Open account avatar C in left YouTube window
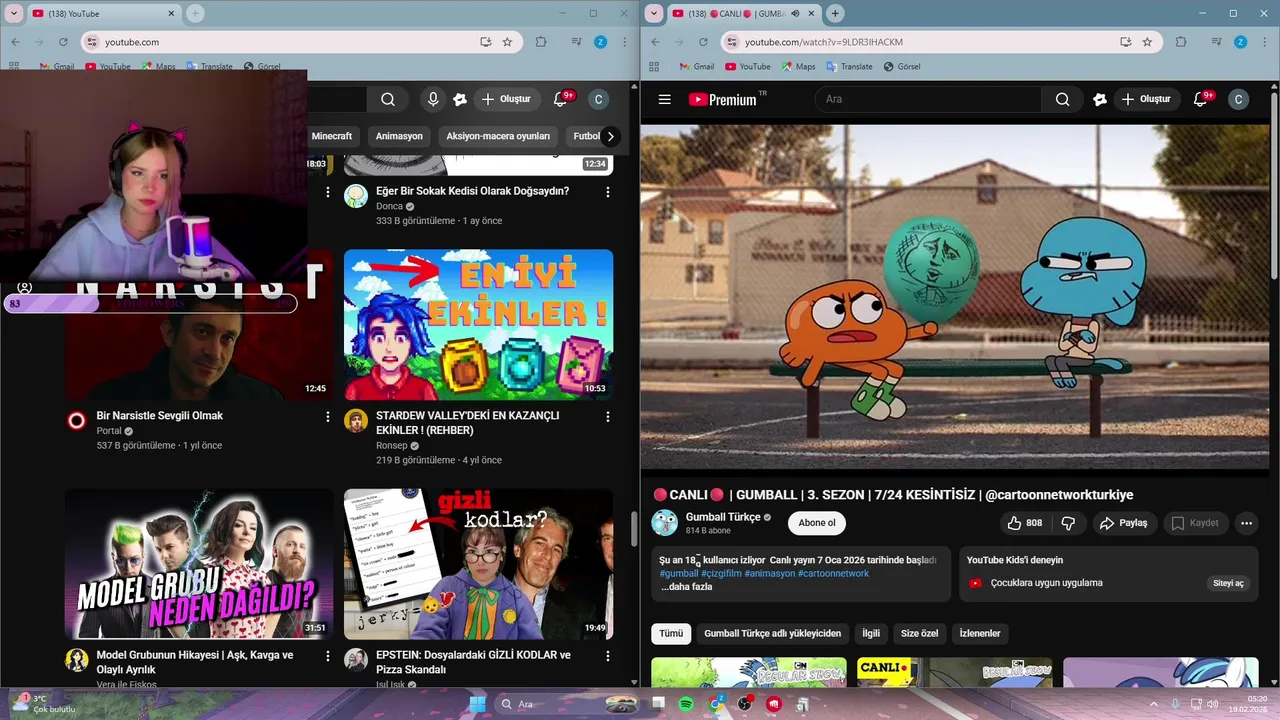 pyautogui.click(x=598, y=99)
